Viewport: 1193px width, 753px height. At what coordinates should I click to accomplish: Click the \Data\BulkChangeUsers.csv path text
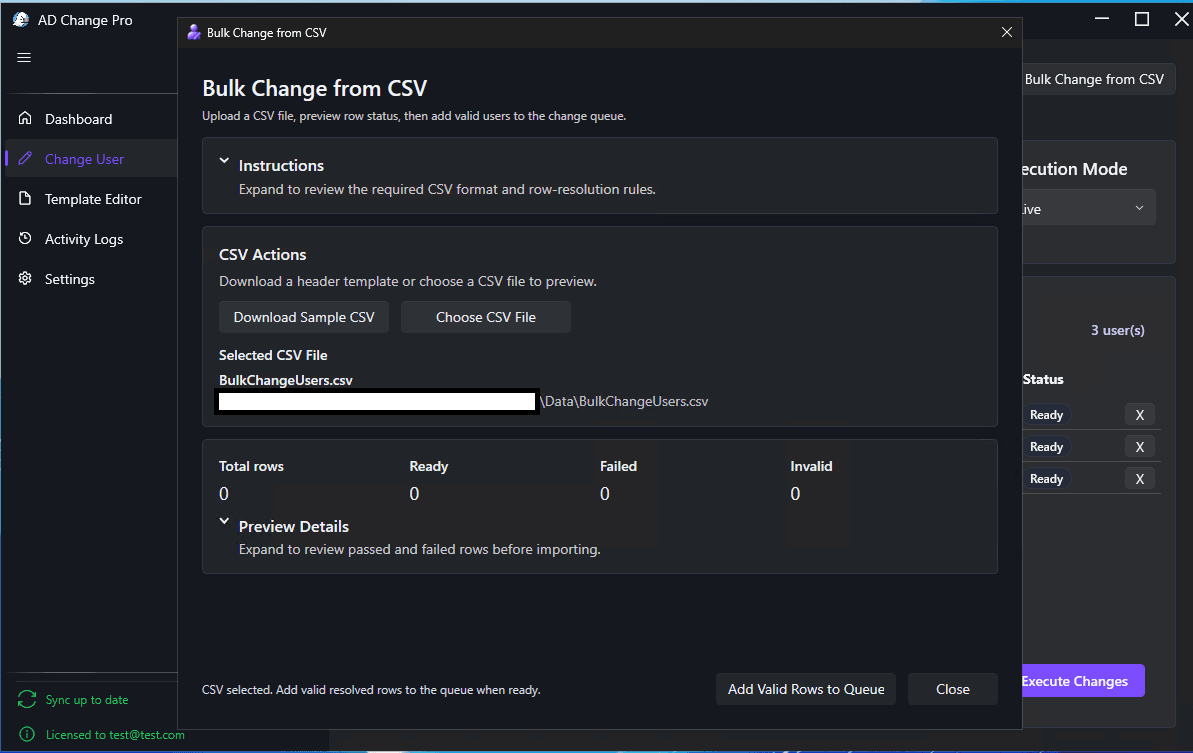(624, 402)
